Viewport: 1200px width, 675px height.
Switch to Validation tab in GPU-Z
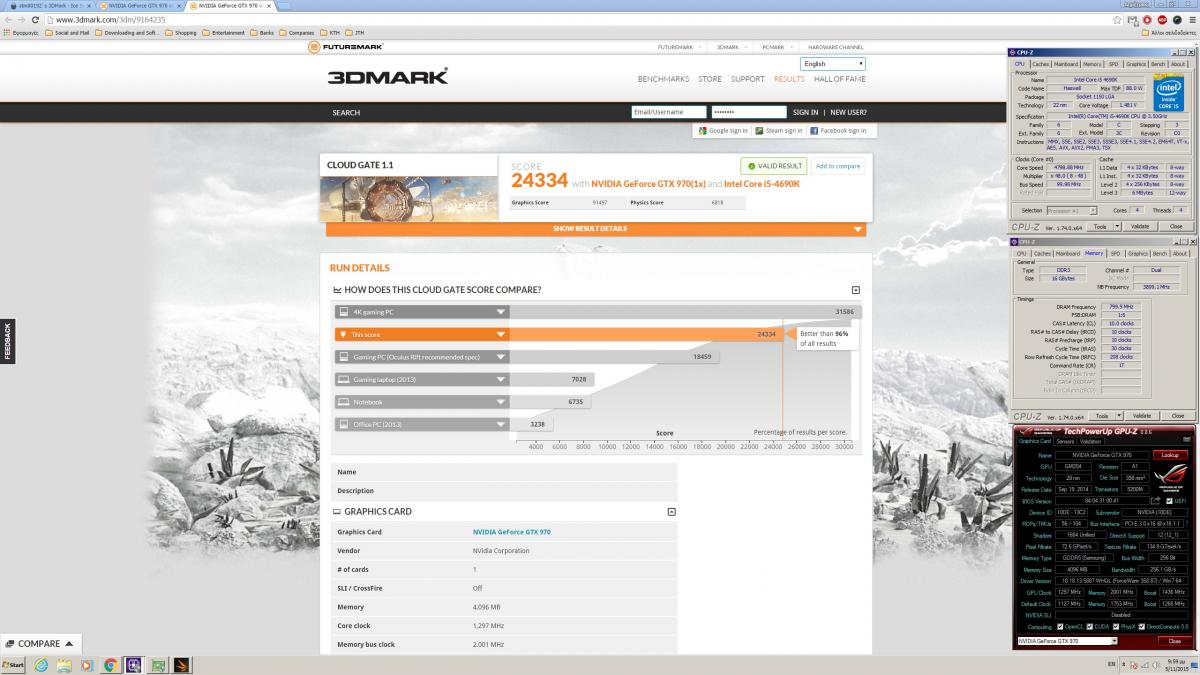[x=1091, y=441]
